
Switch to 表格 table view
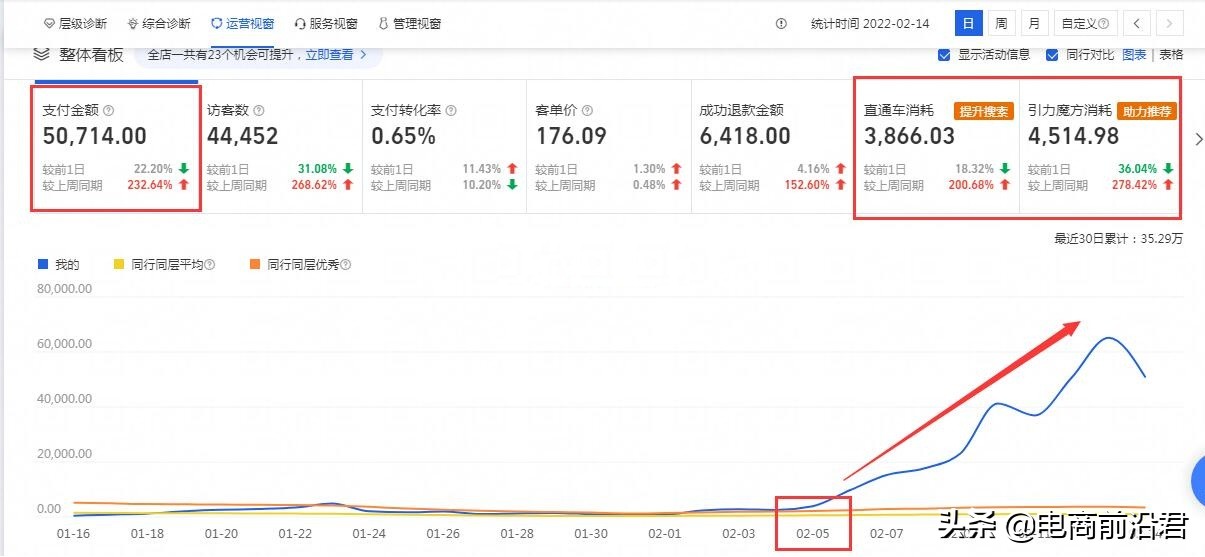1171,55
